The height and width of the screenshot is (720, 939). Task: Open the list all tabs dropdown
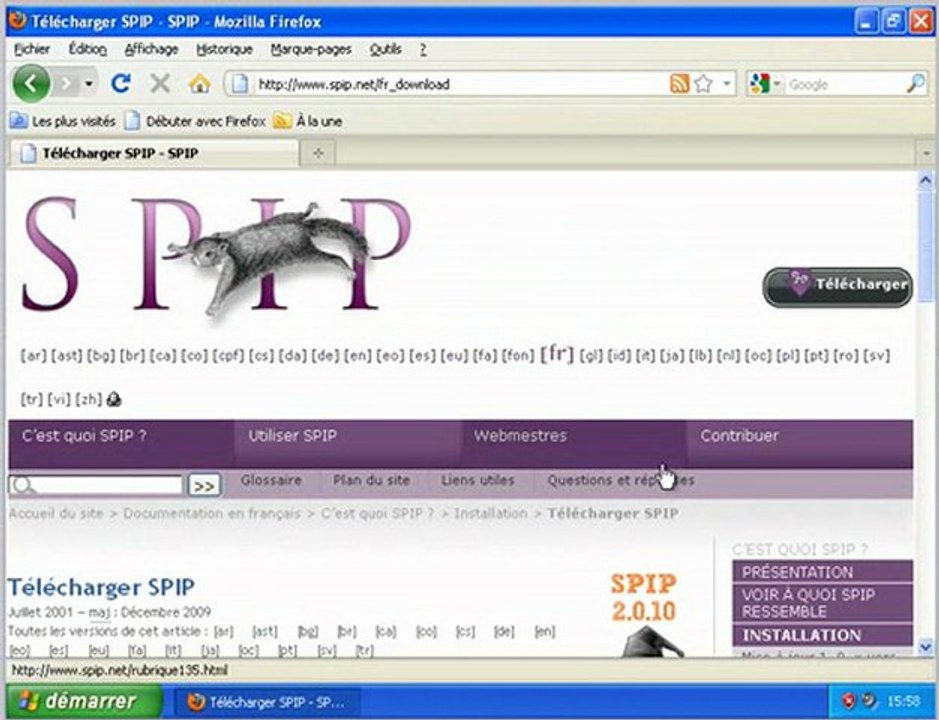click(x=926, y=153)
